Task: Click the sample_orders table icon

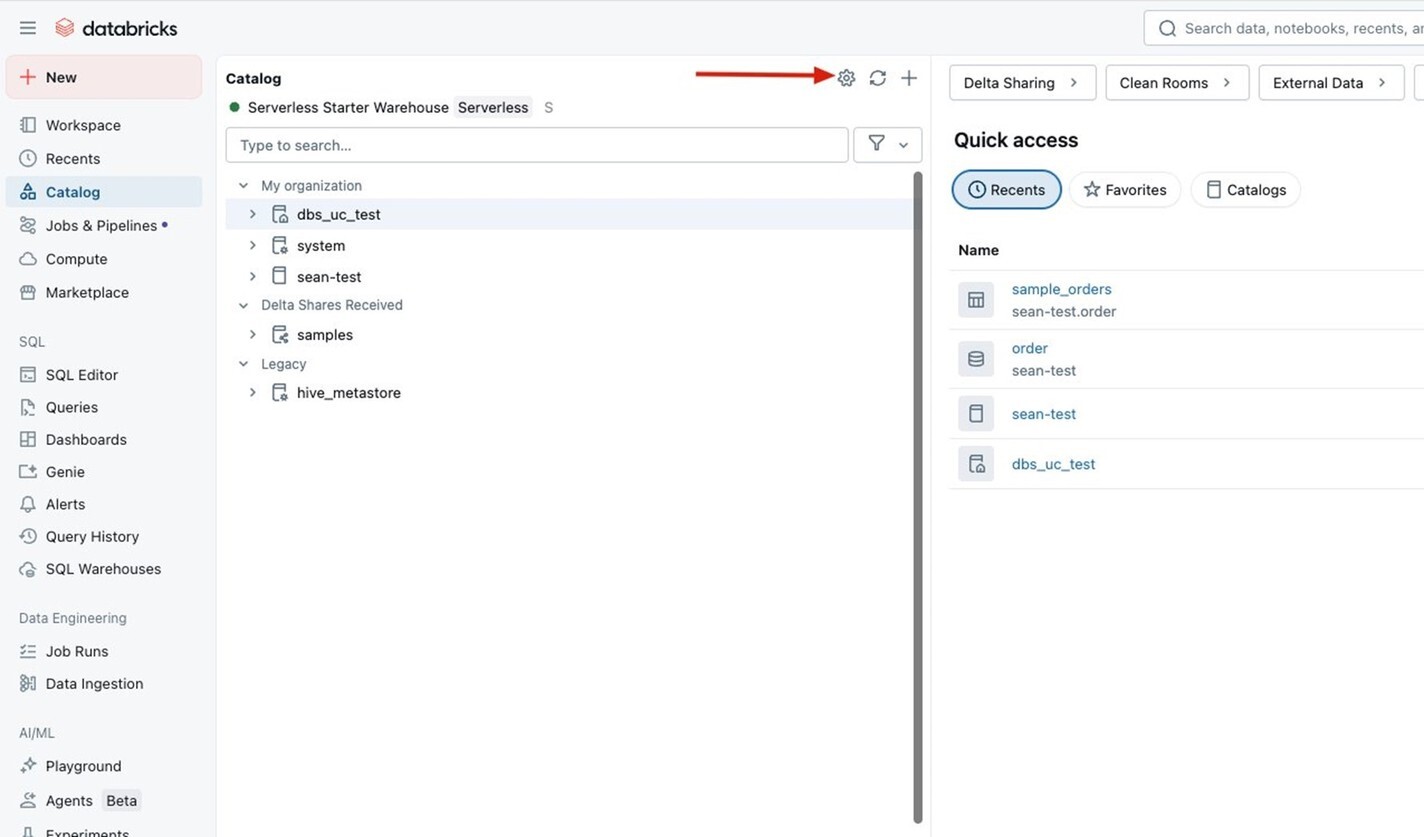Action: point(976,299)
